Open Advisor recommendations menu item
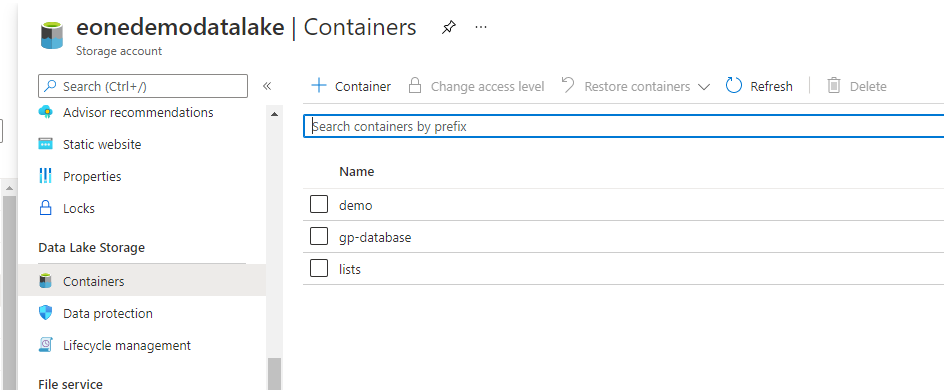The width and height of the screenshot is (944, 390). (138, 113)
